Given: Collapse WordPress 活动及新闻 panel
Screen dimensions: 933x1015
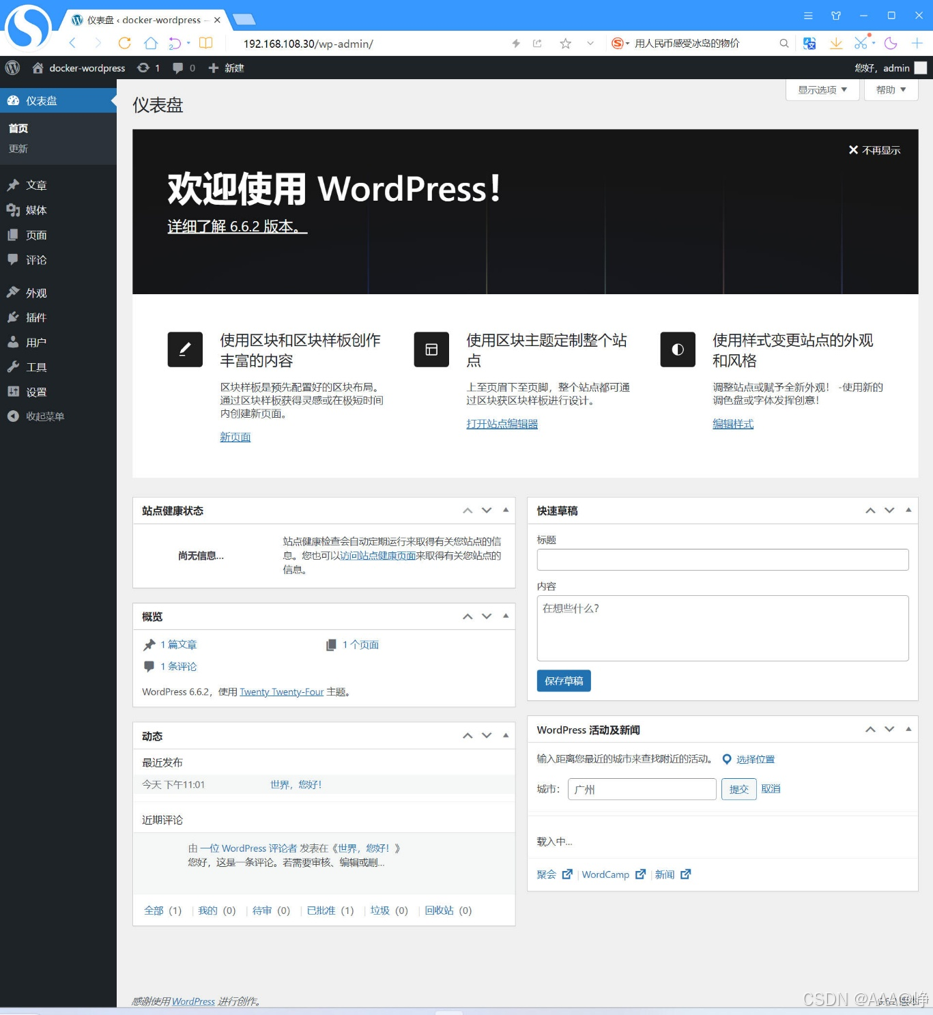Looking at the screenshot, I should pyautogui.click(x=908, y=729).
